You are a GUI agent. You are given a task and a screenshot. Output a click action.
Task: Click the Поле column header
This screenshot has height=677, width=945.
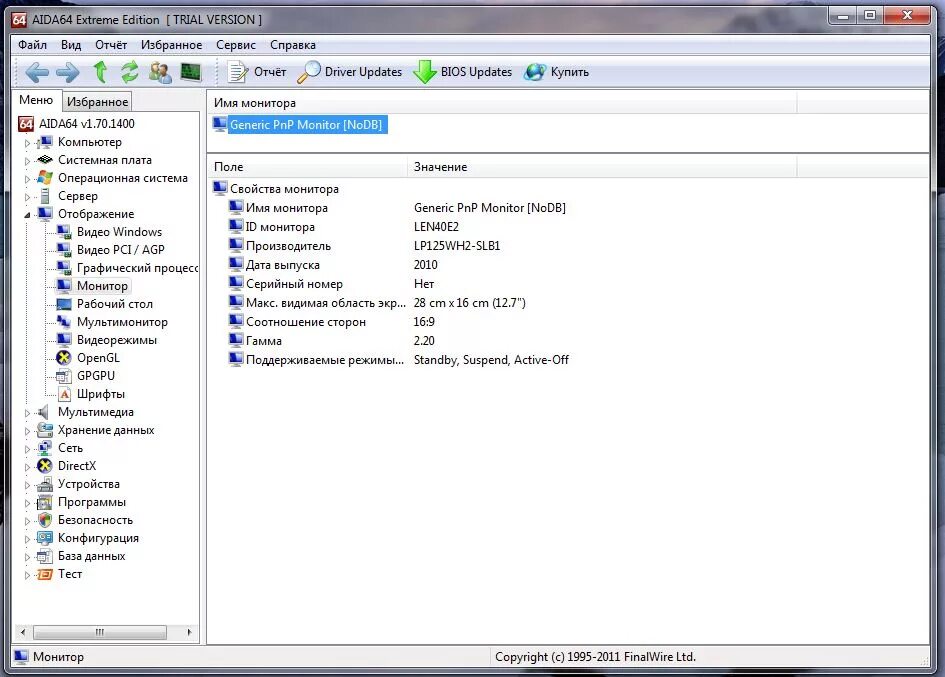pos(307,167)
